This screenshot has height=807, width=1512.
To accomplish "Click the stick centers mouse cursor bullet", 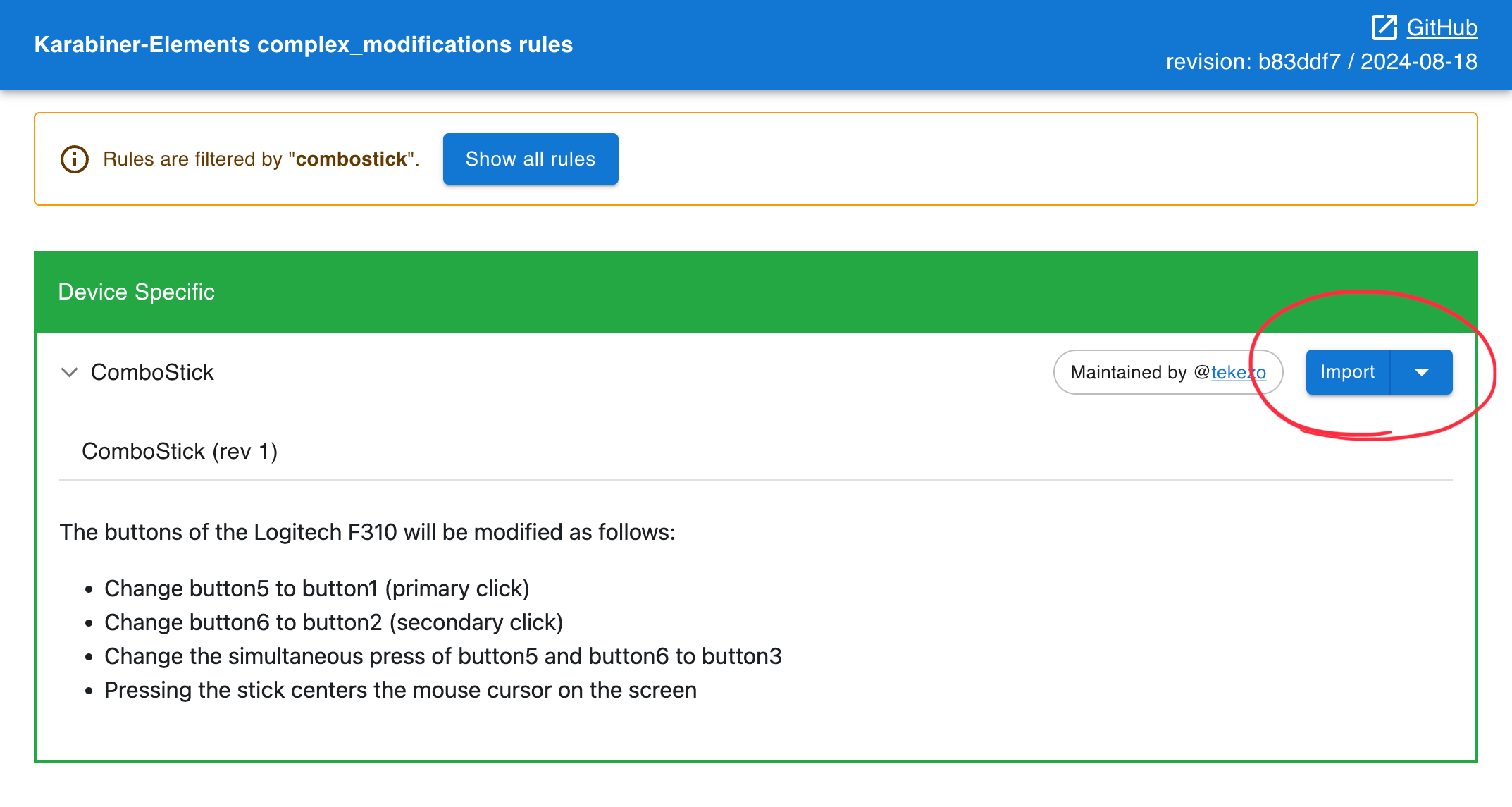I will pyautogui.click(x=400, y=690).
